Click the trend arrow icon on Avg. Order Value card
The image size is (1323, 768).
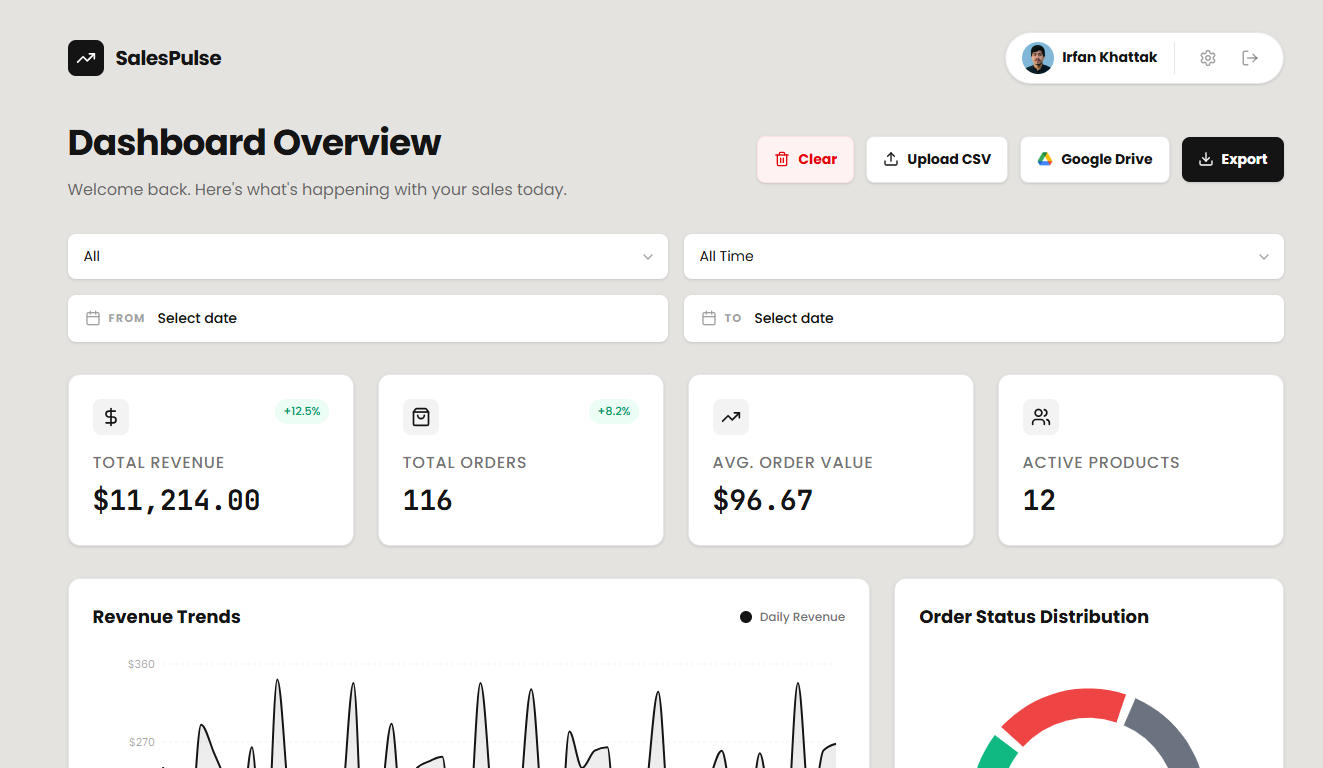point(731,417)
